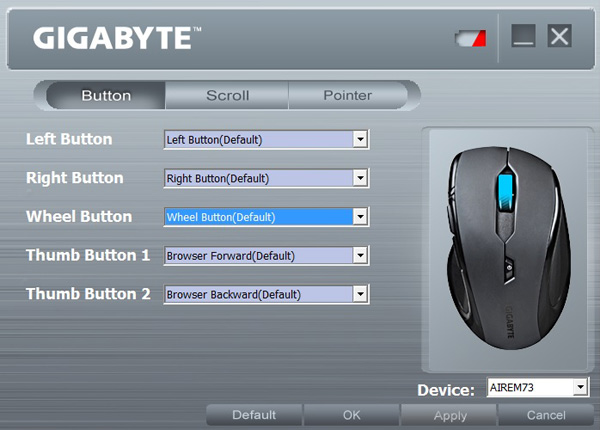Image resolution: width=600 pixels, height=430 pixels.
Task: Apply the current button settings
Action: click(x=450, y=415)
